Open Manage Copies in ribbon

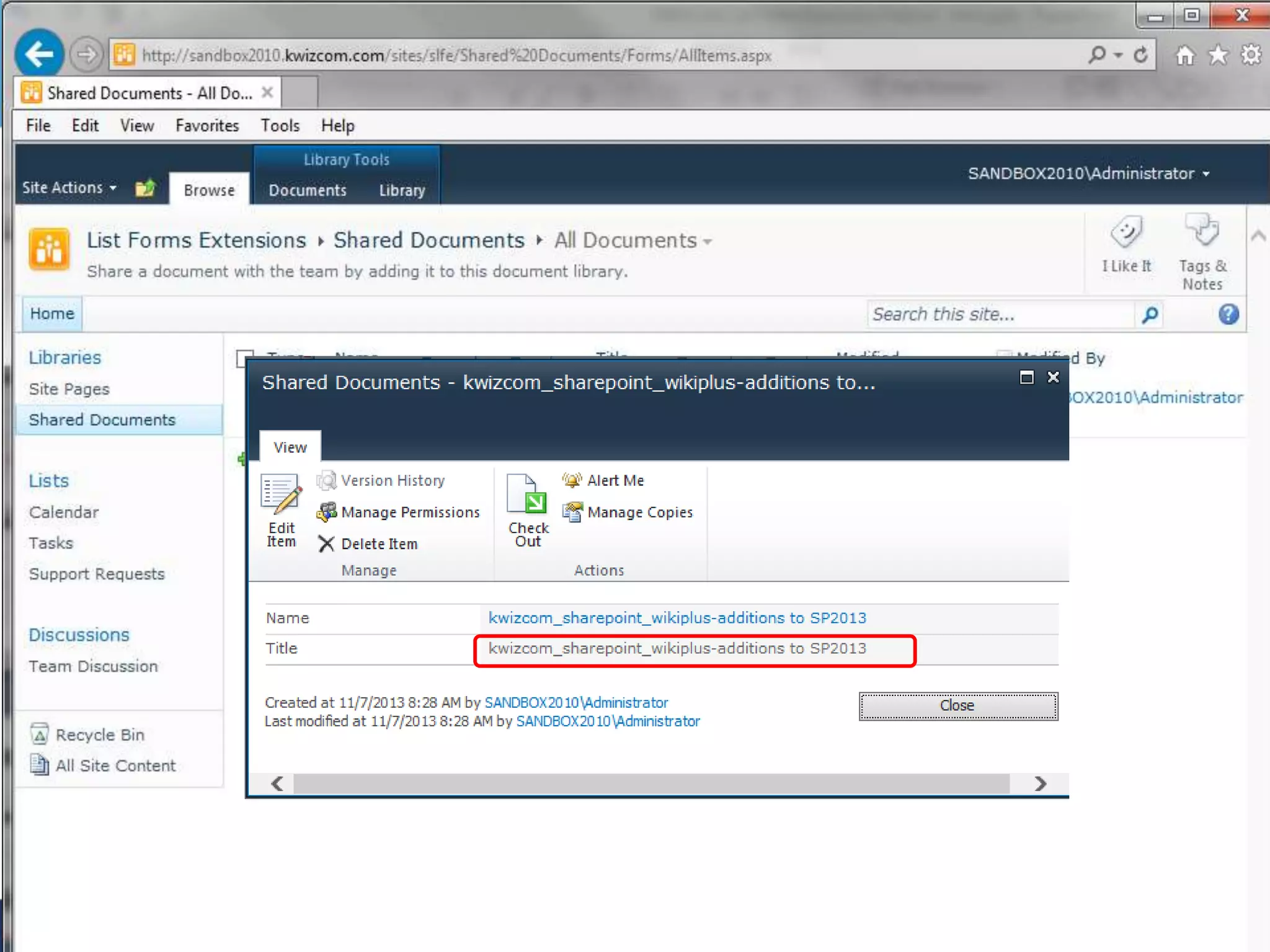[x=627, y=512]
